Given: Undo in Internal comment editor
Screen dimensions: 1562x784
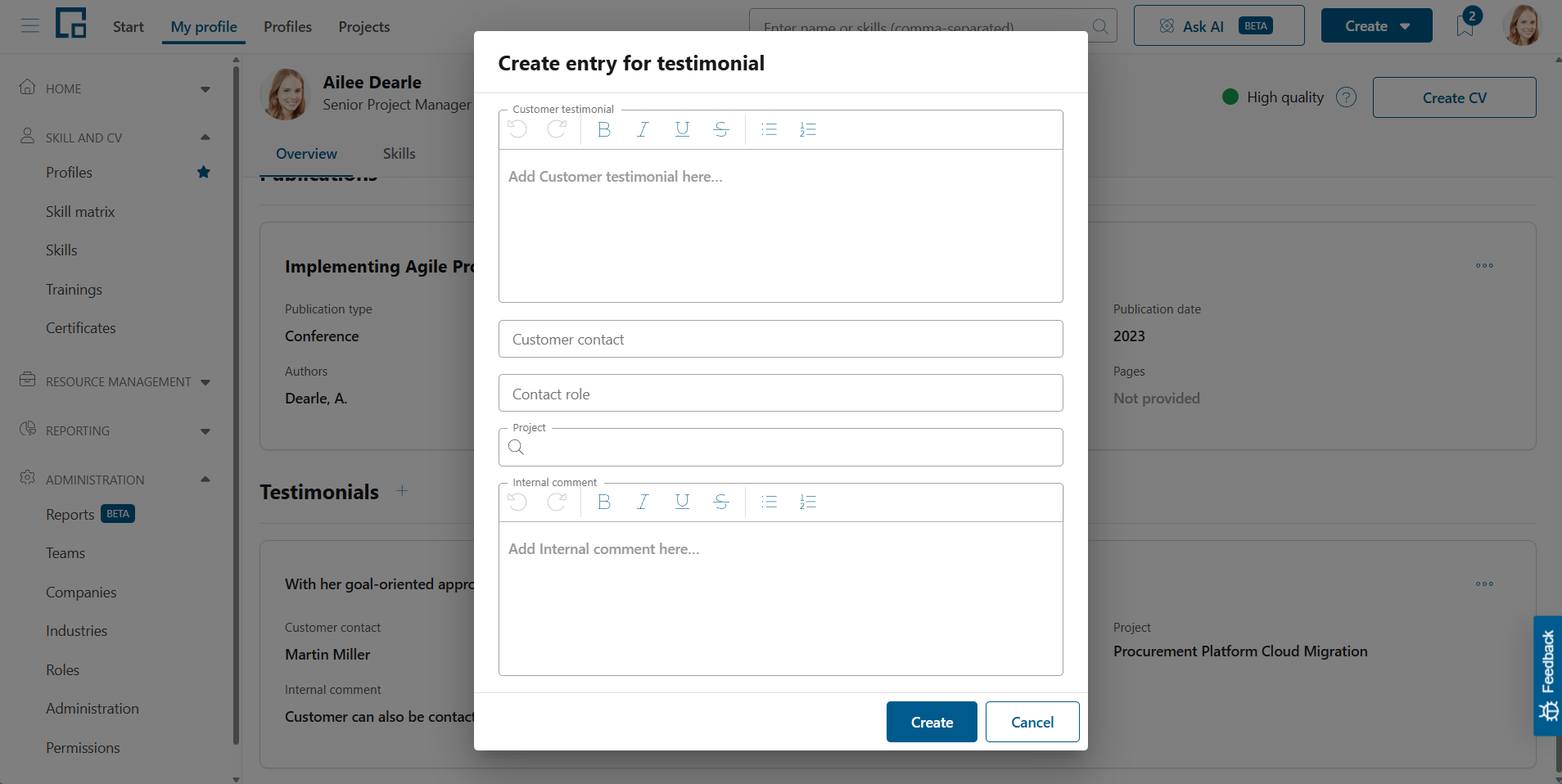Looking at the screenshot, I should (x=517, y=502).
